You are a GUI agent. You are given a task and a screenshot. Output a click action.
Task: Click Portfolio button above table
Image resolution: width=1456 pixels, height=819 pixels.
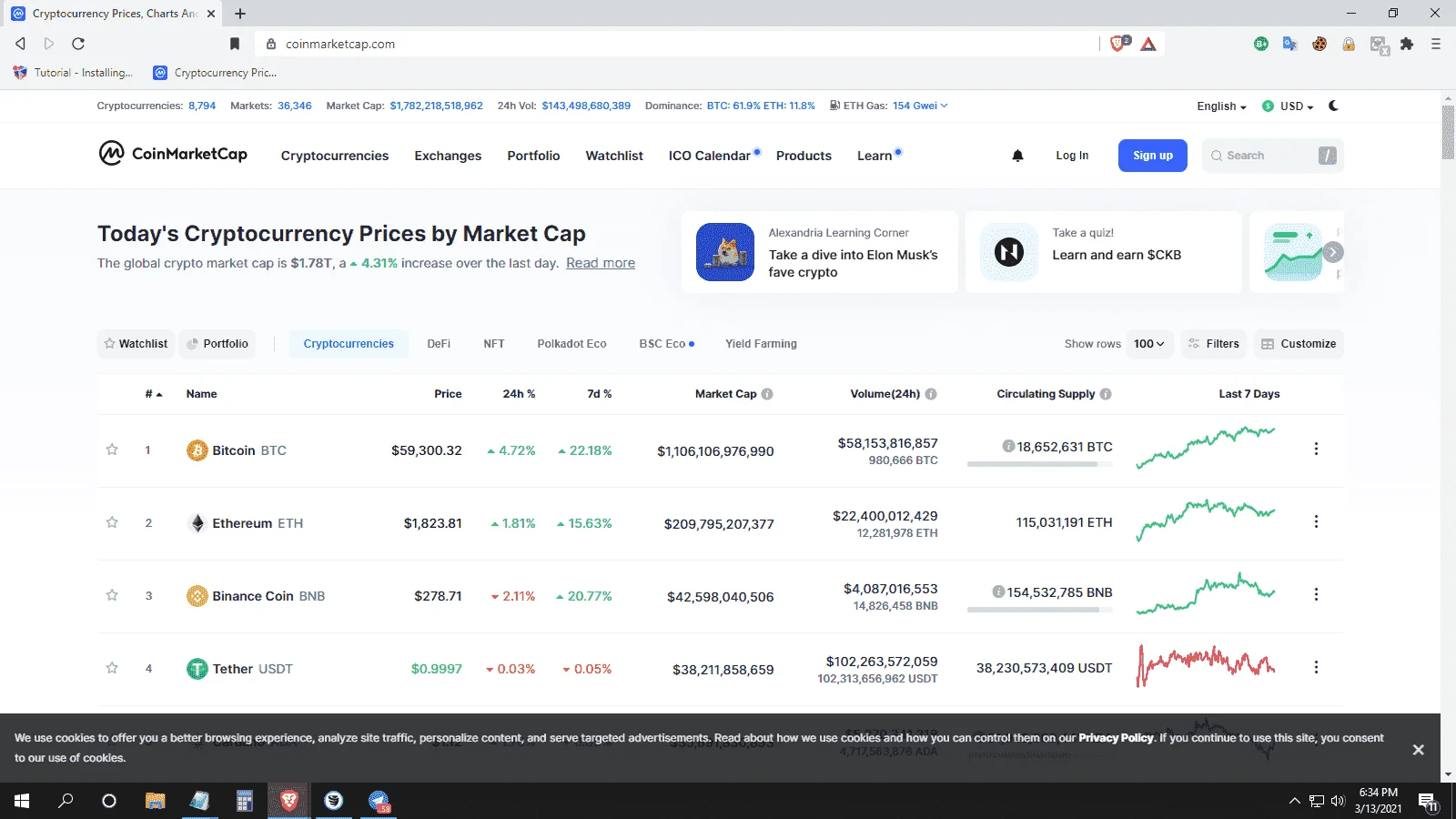click(217, 344)
